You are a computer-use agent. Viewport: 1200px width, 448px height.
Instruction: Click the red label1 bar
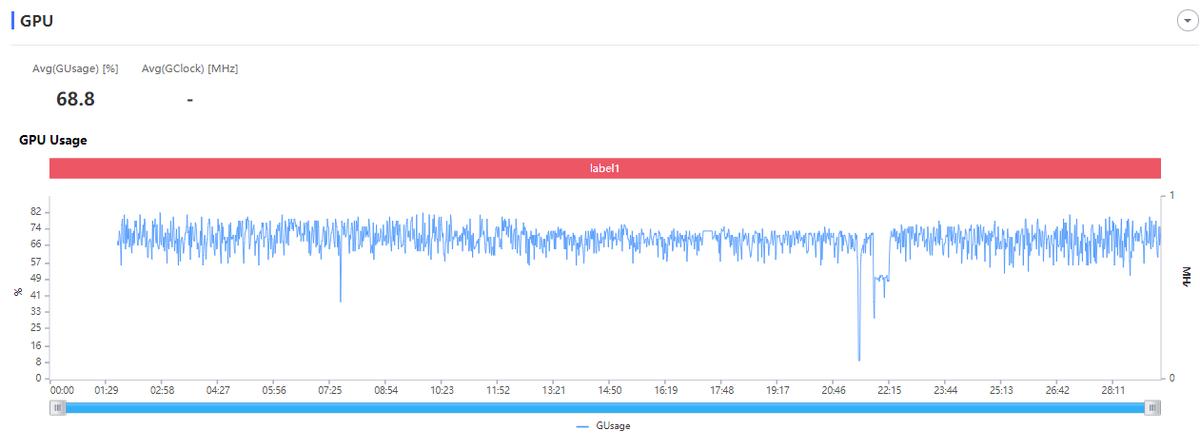605,169
